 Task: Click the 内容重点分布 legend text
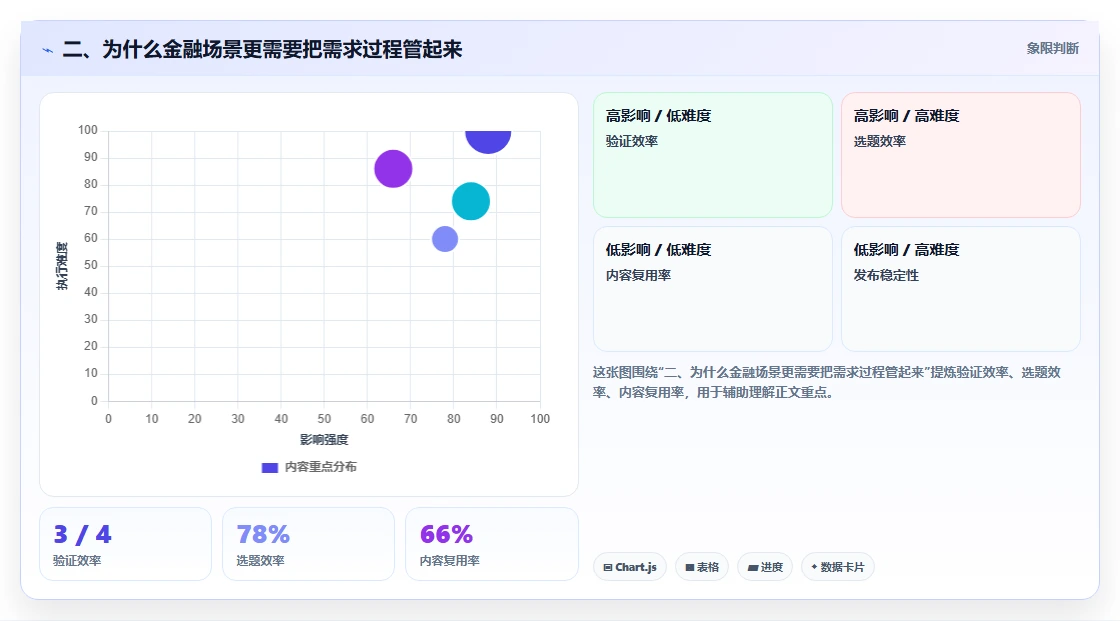point(320,467)
